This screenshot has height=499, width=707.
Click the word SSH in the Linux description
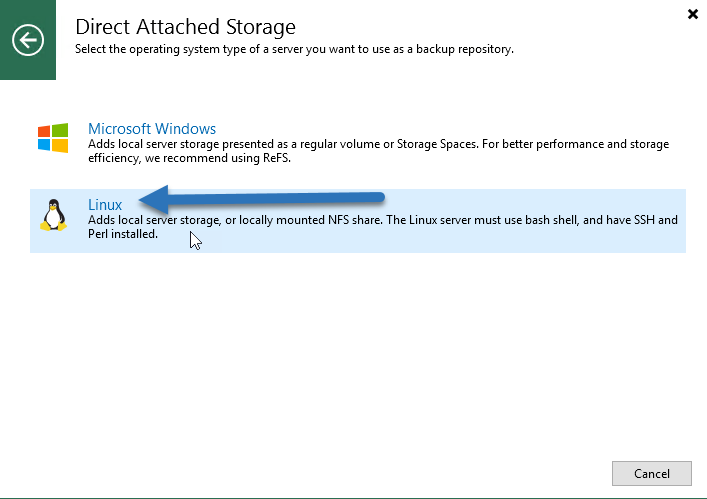click(x=645, y=220)
